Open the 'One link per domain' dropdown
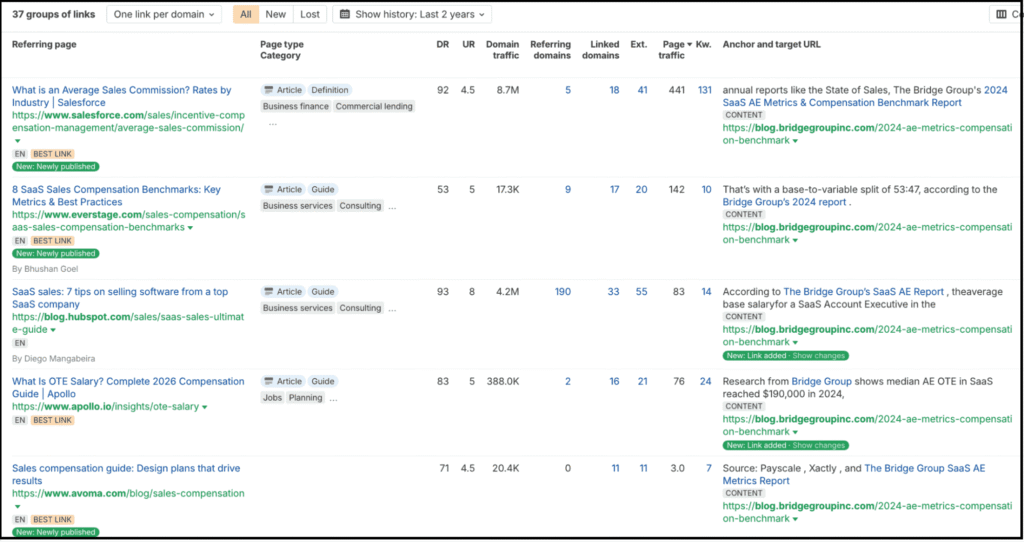Image resolution: width=1024 pixels, height=542 pixels. (163, 14)
